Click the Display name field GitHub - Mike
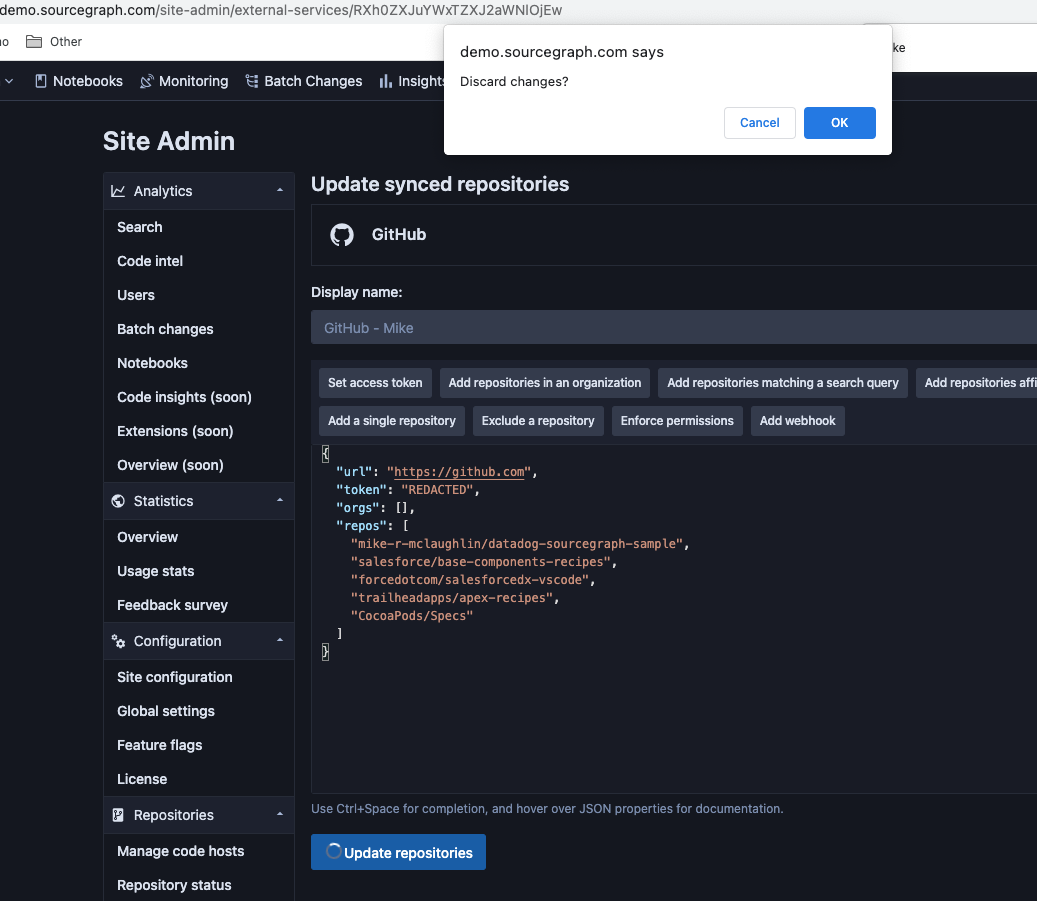1037x901 pixels. (x=674, y=327)
